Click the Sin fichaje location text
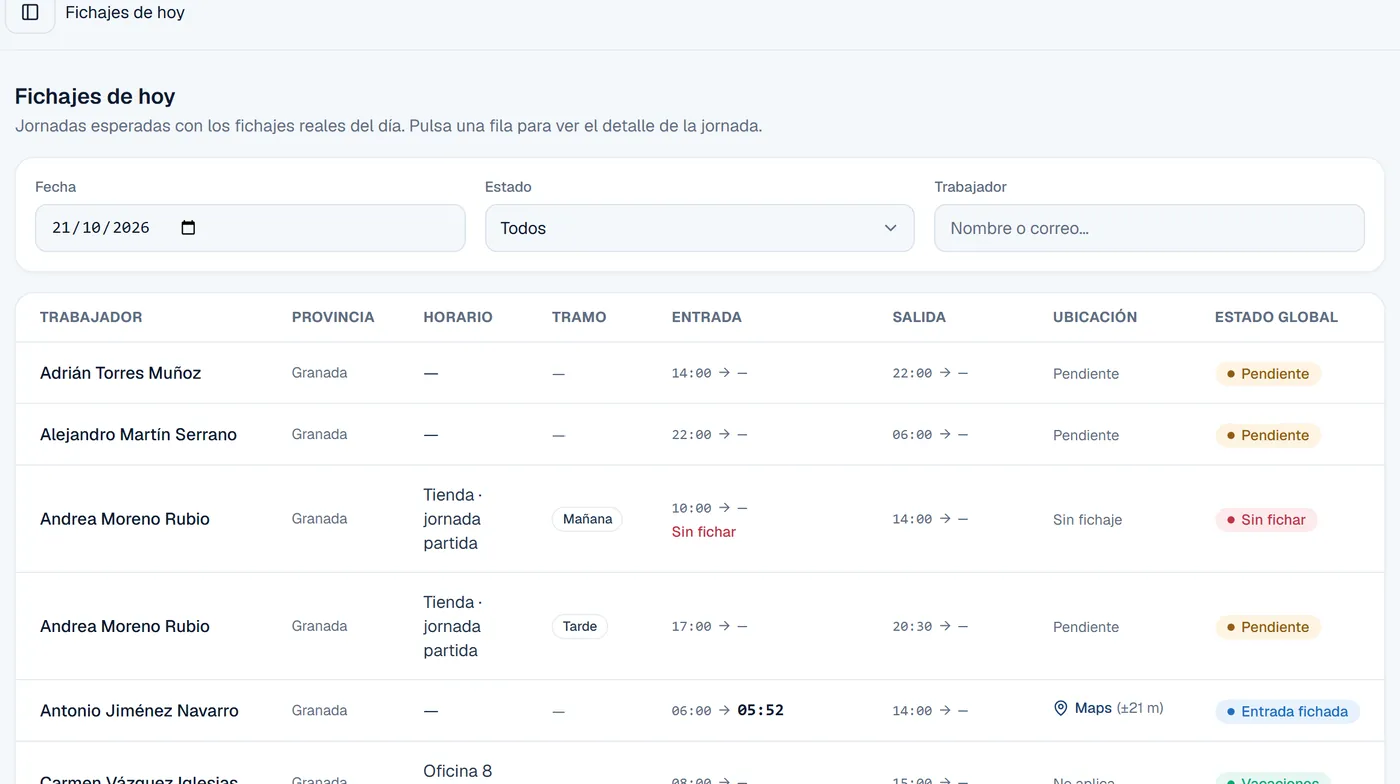Image resolution: width=1400 pixels, height=784 pixels. click(1087, 520)
